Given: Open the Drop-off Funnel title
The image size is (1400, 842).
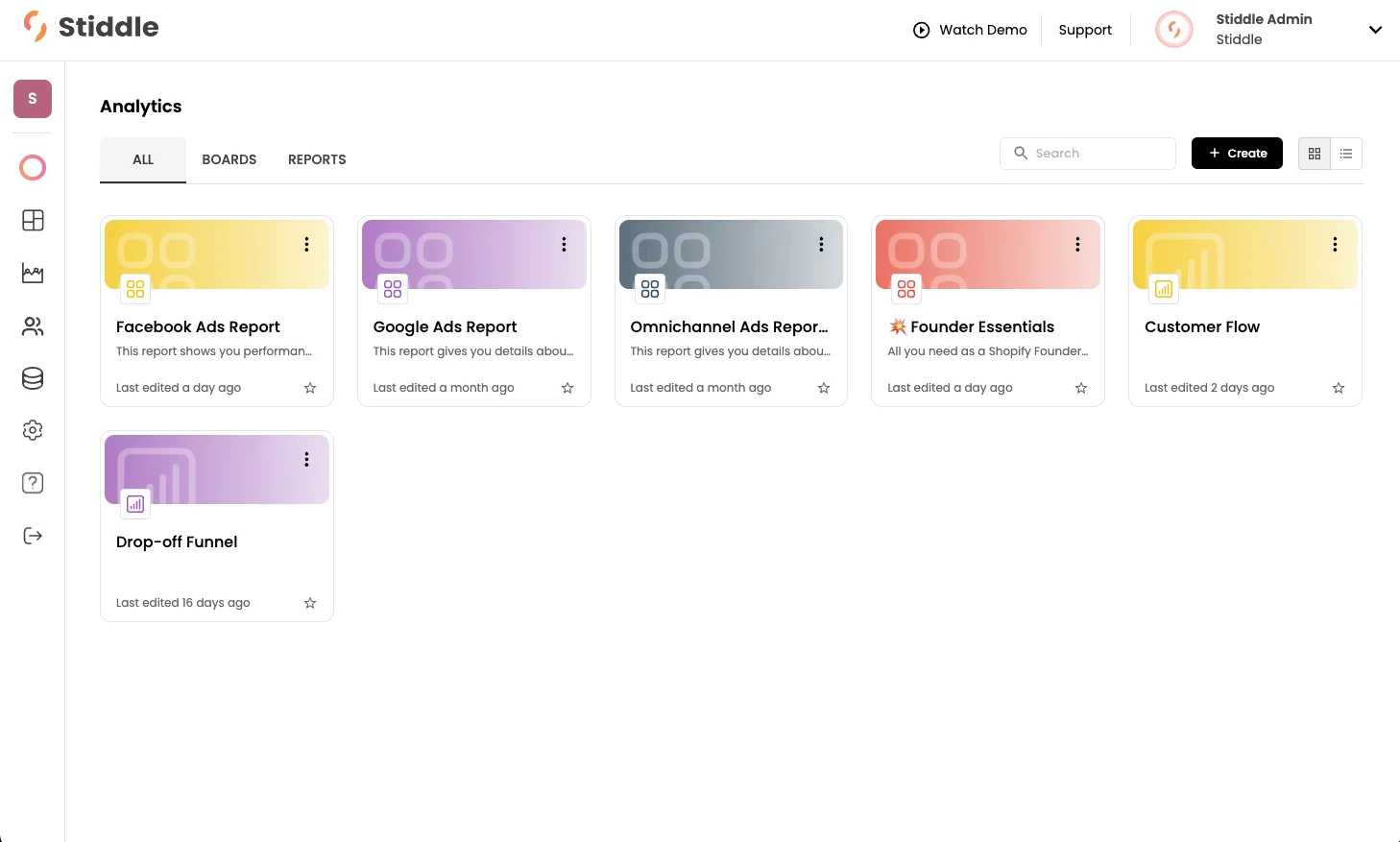Looking at the screenshot, I should point(177,541).
